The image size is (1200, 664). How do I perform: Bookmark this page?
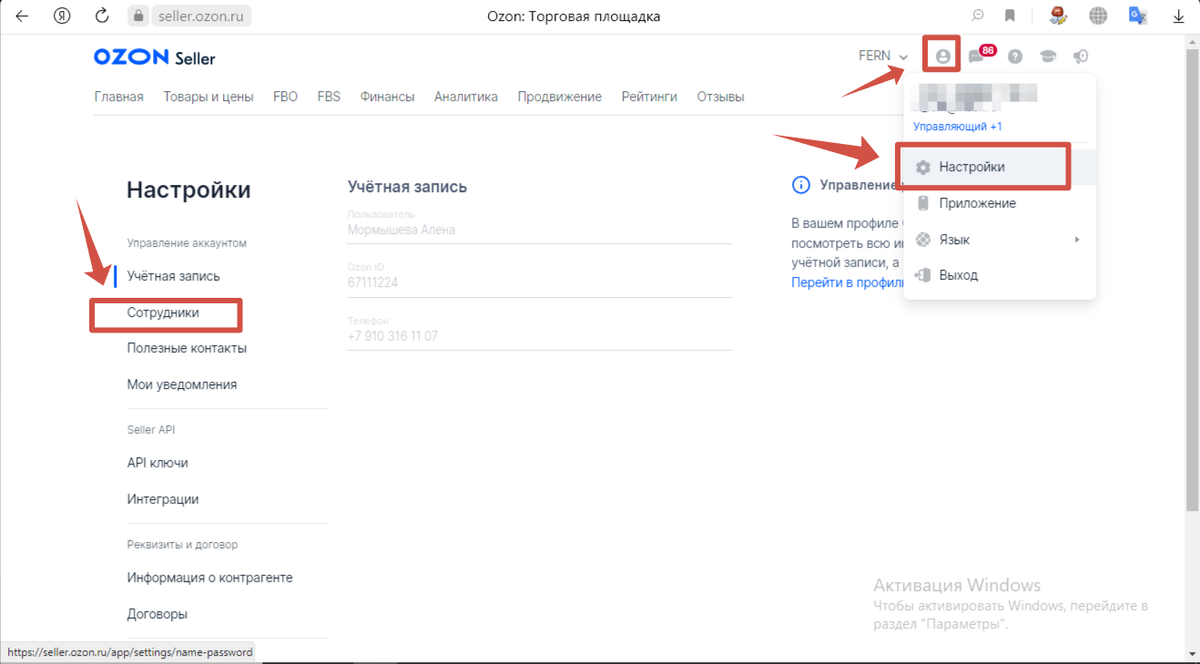coord(1010,16)
